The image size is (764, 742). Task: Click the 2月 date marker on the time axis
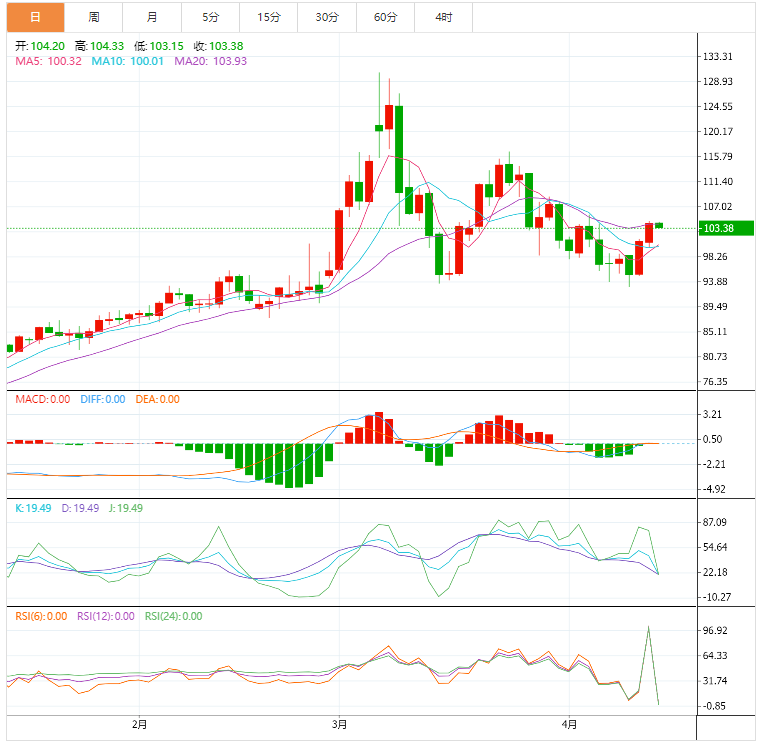tap(139, 723)
